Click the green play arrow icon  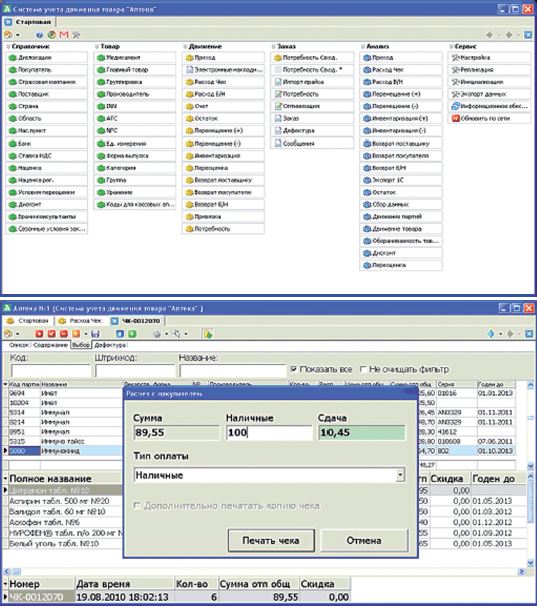[x=132, y=334]
